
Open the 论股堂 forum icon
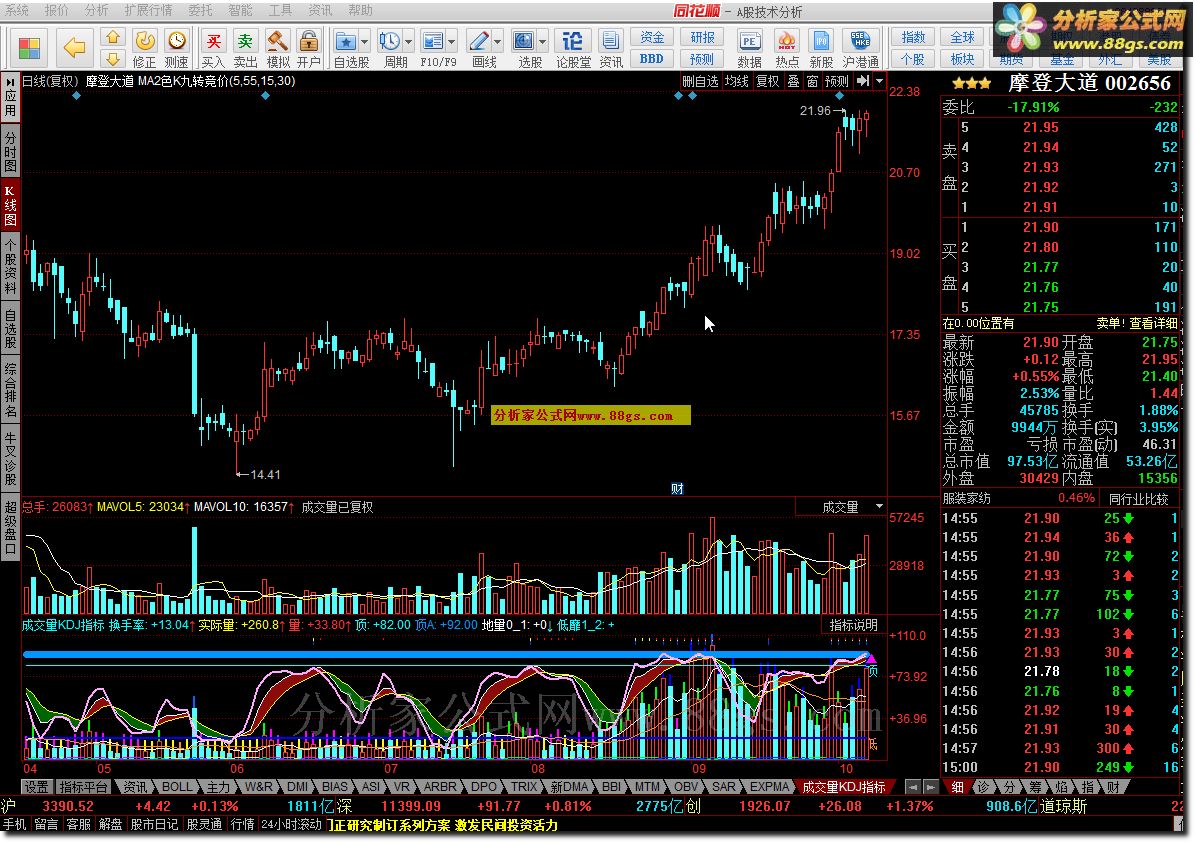point(573,49)
